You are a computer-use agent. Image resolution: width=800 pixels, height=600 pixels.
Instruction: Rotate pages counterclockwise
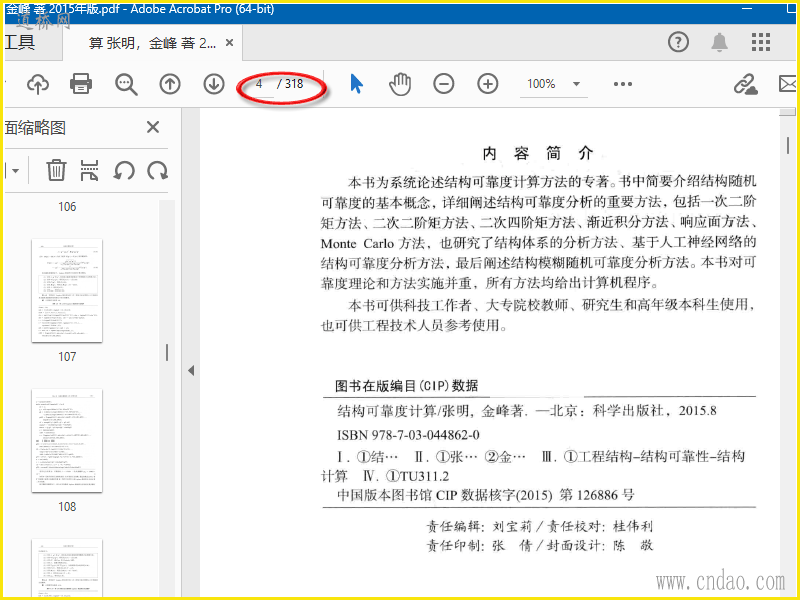pos(124,170)
